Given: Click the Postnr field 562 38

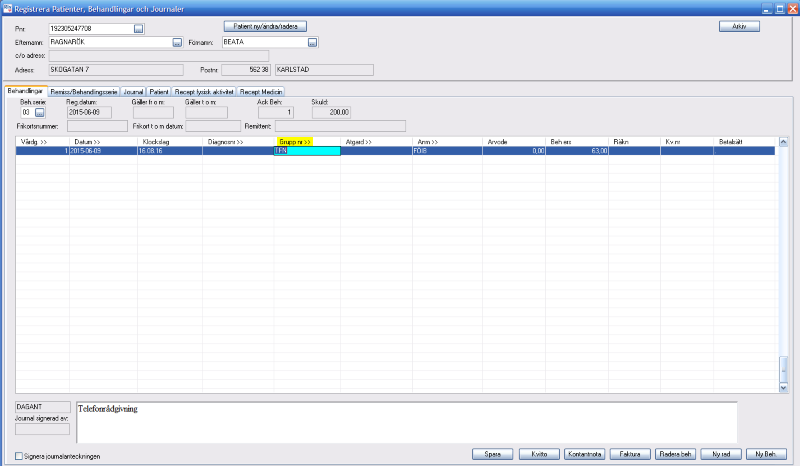Looking at the screenshot, I should pyautogui.click(x=246, y=70).
